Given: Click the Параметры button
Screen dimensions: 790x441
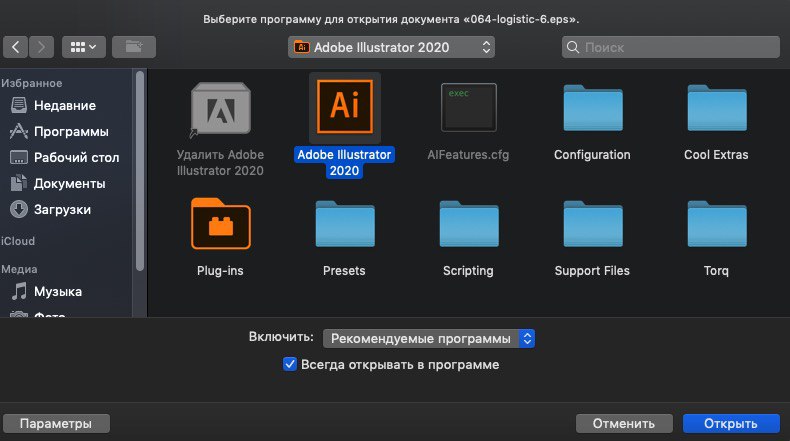Looking at the screenshot, I should [x=56, y=423].
